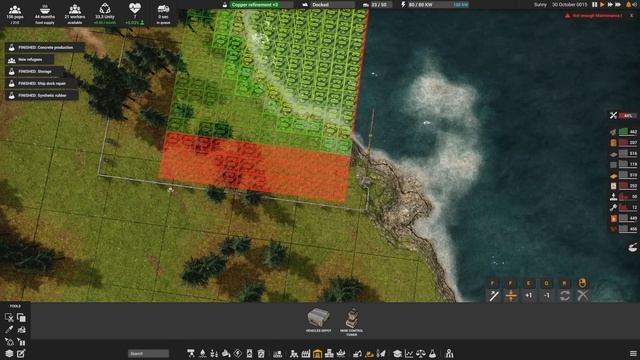Click the crossed-tools cancel button
Screen dimensions: 640x360
click(583, 296)
